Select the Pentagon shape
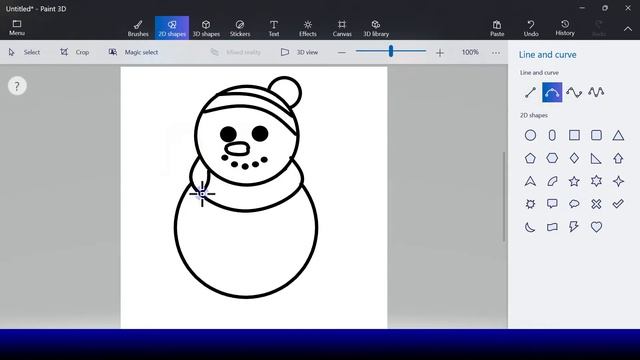This screenshot has height=360, width=640. coord(530,158)
